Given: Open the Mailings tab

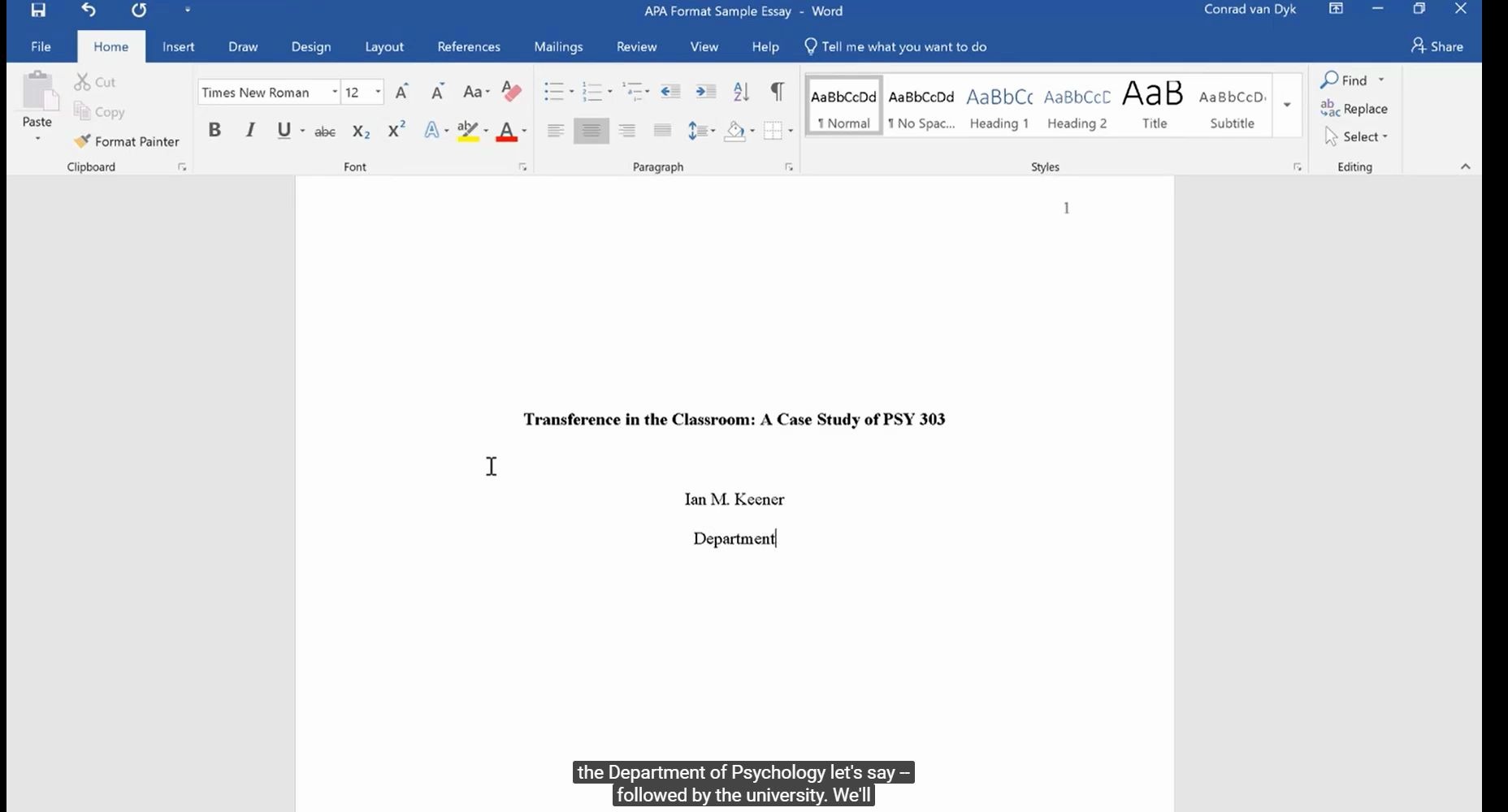Looking at the screenshot, I should pos(558,46).
